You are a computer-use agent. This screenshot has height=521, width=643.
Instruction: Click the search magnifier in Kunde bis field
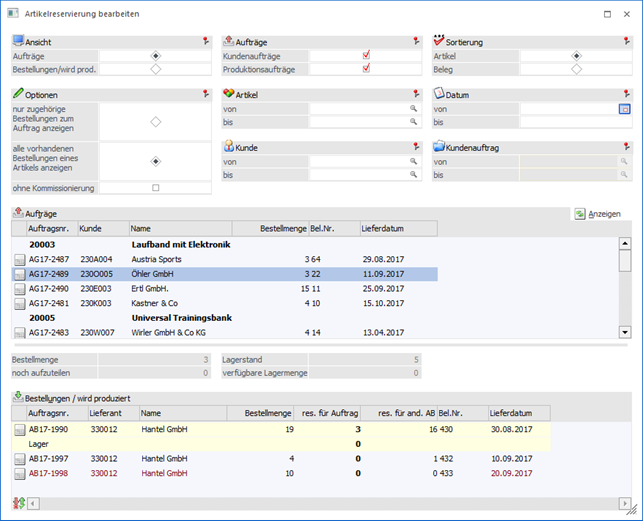point(413,174)
